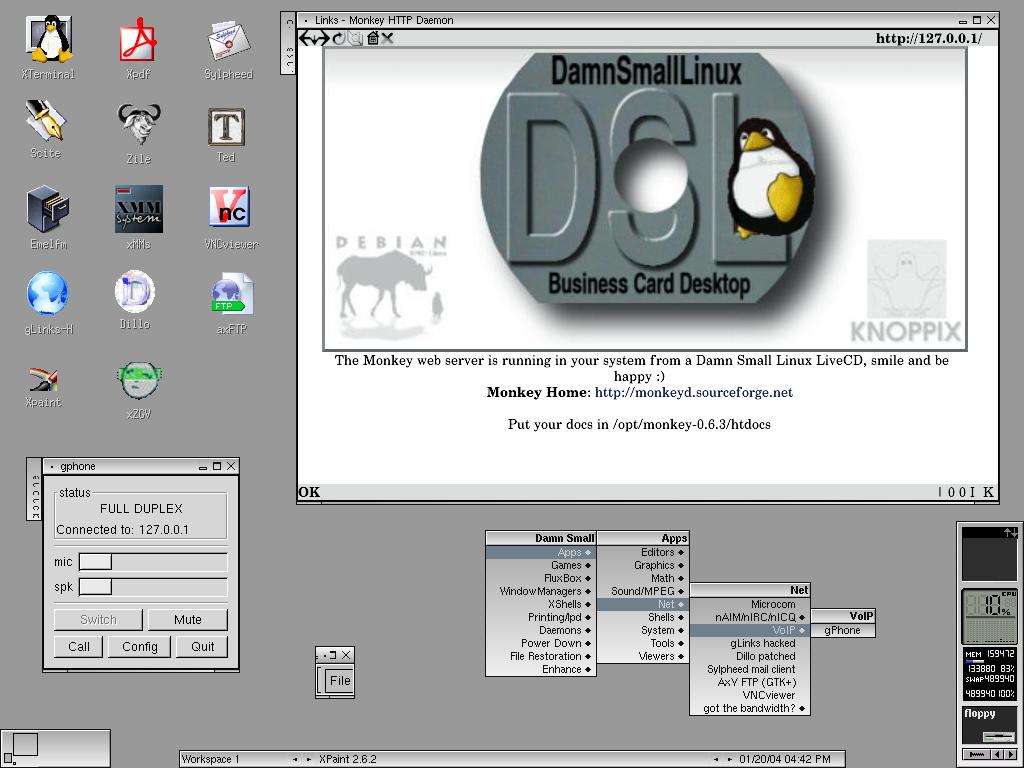Click the File button in small window
The height and width of the screenshot is (768, 1024).
pos(340,680)
